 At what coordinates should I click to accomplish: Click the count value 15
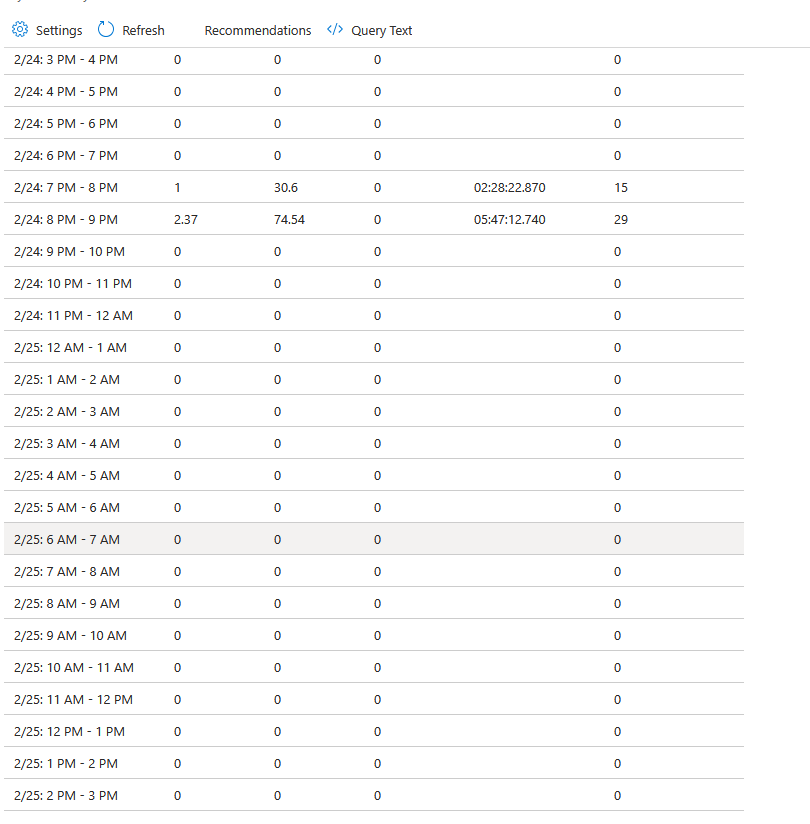point(621,188)
